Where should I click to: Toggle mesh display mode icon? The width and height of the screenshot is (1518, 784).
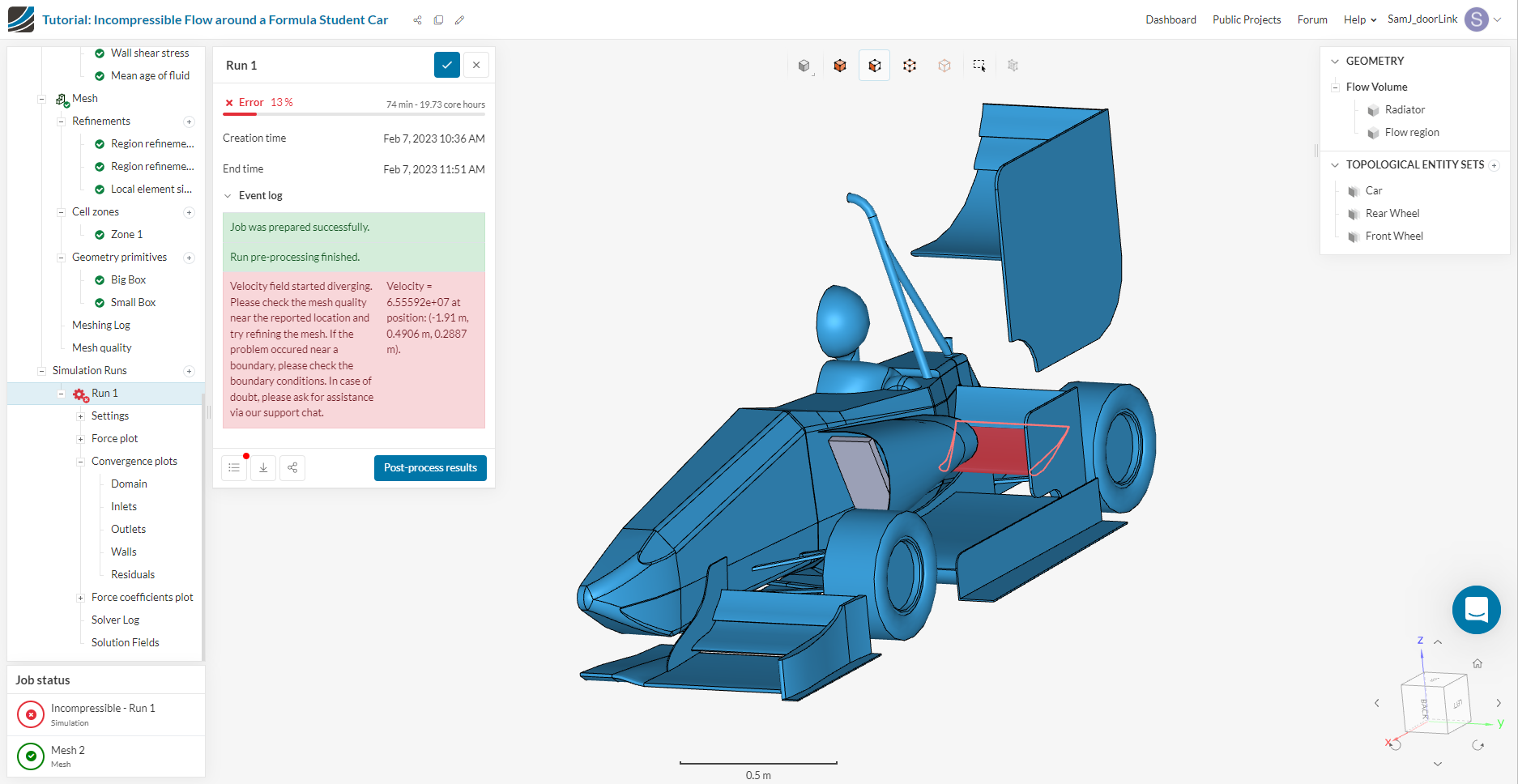pyautogui.click(x=1013, y=65)
